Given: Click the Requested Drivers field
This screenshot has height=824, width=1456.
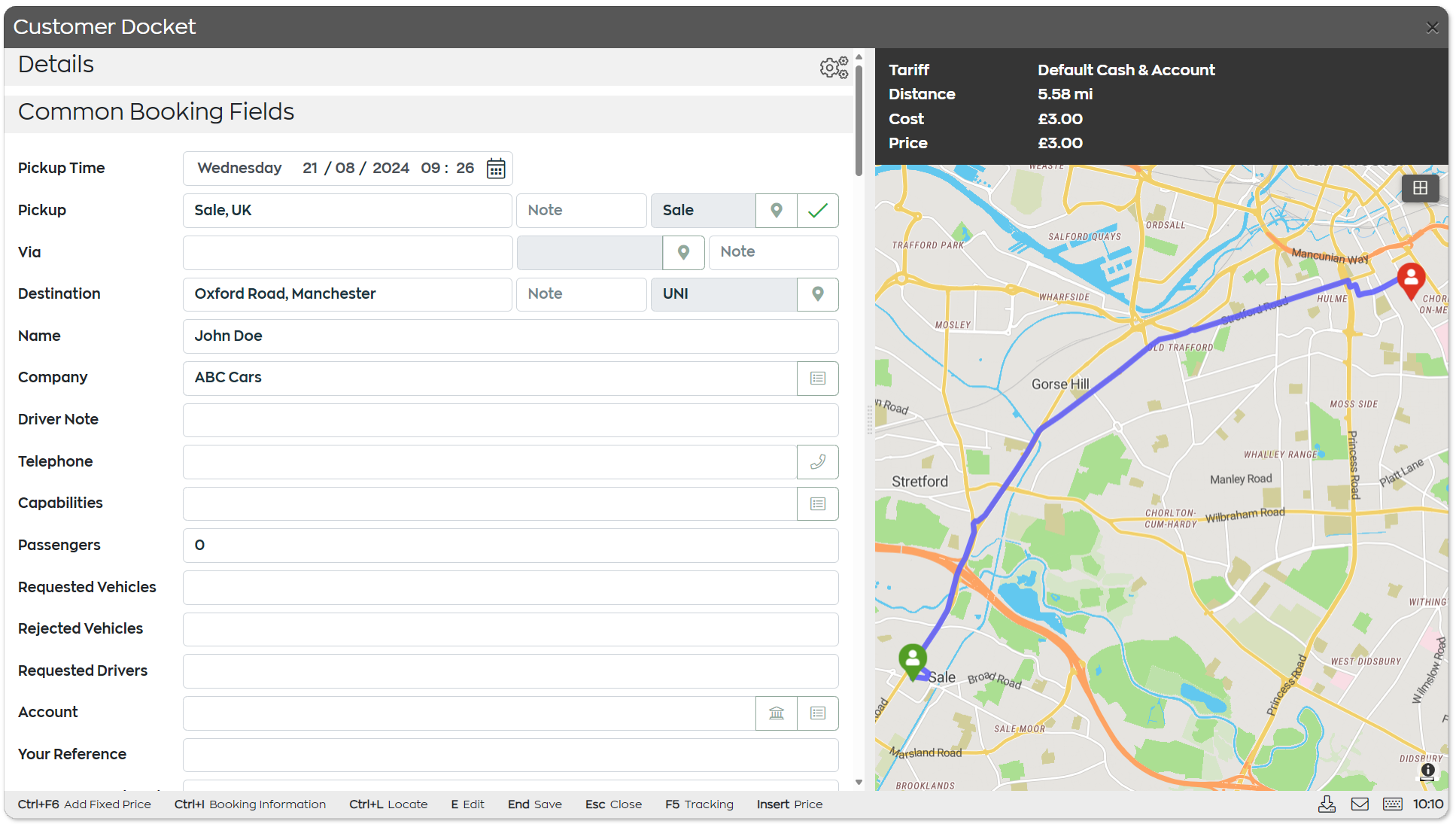Looking at the screenshot, I should coord(511,671).
